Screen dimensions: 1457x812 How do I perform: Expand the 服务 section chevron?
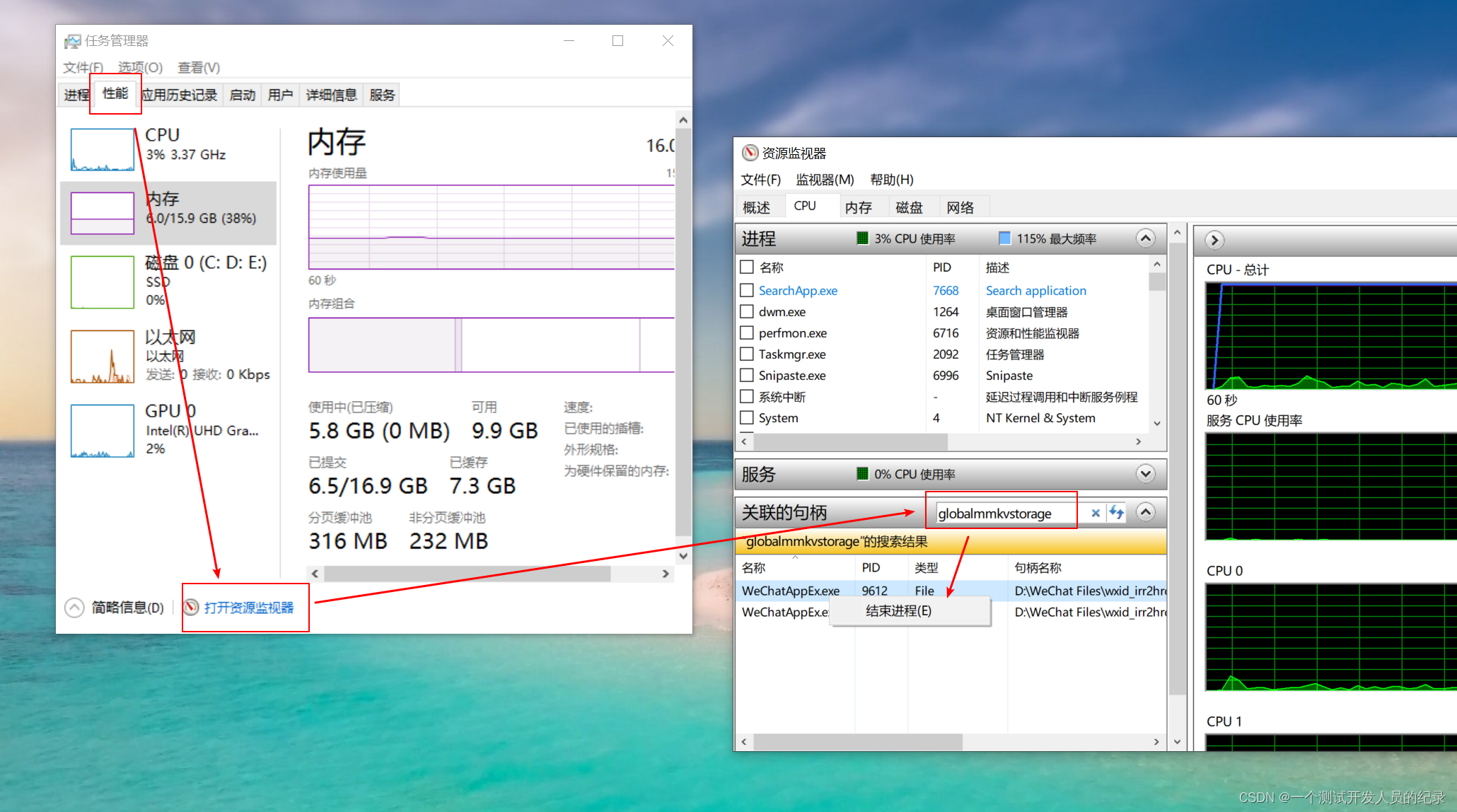(1145, 474)
